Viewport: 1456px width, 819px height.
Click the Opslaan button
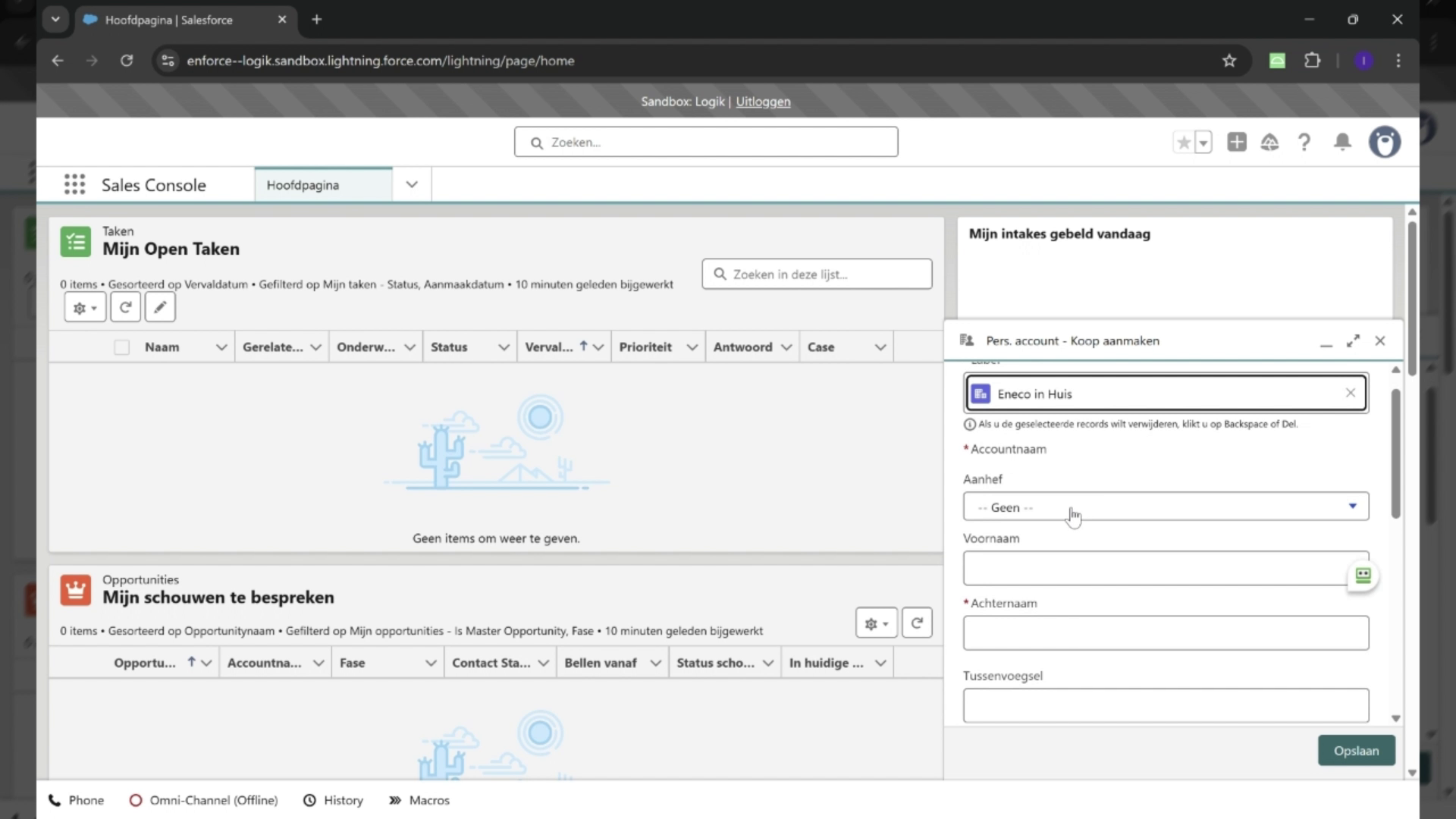point(1356,750)
